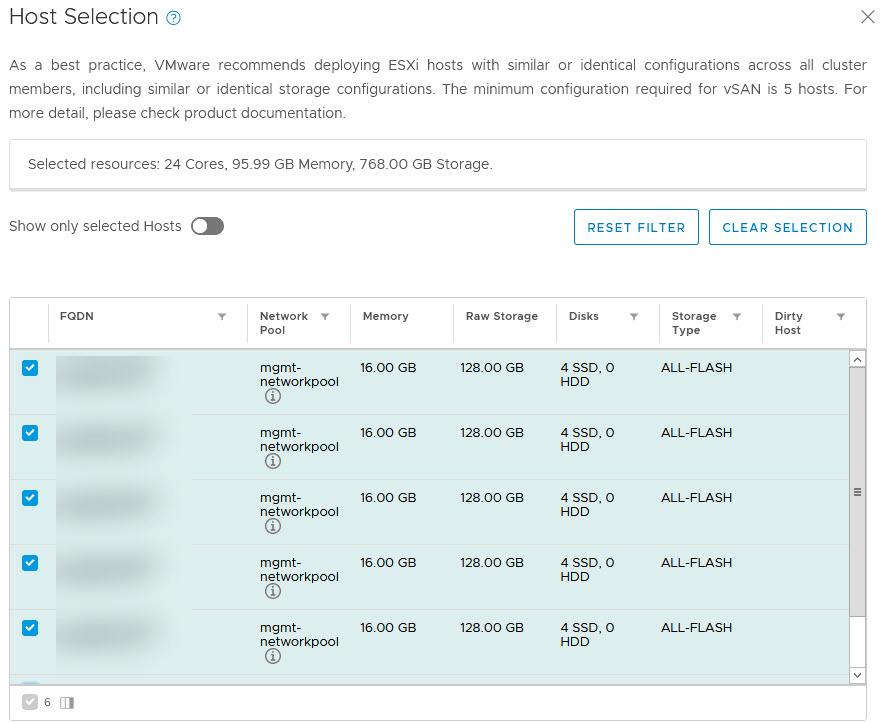Uncheck the third host row checkbox

30,498
